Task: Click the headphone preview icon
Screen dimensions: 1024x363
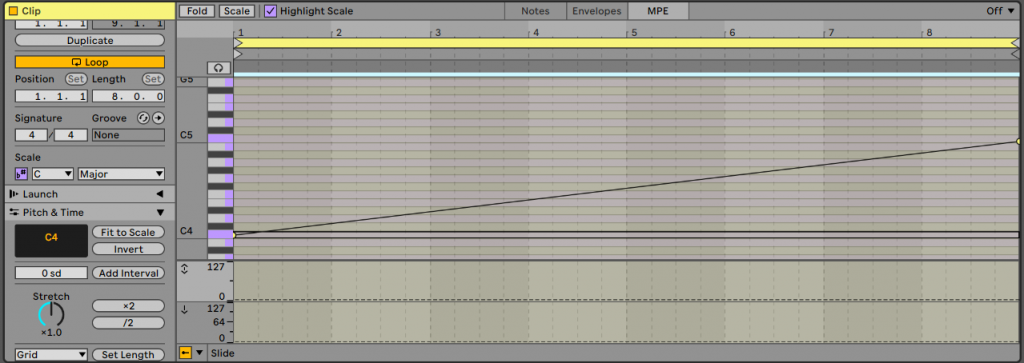Action: [x=218, y=68]
